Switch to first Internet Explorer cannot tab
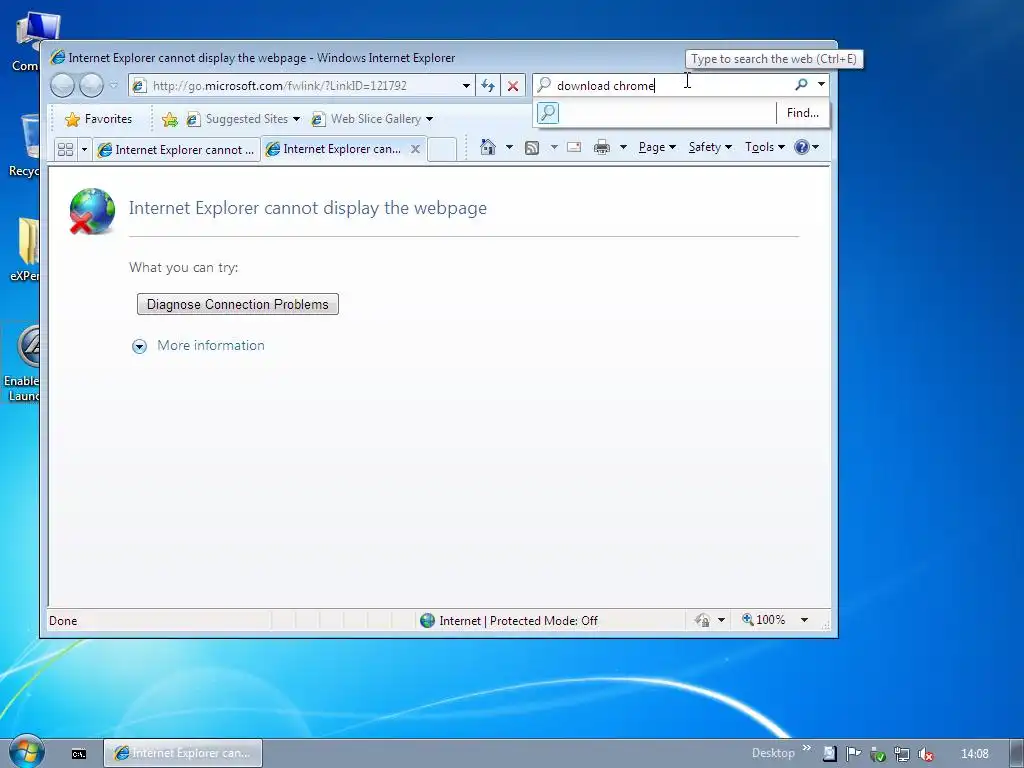This screenshot has width=1024, height=768. tap(176, 150)
